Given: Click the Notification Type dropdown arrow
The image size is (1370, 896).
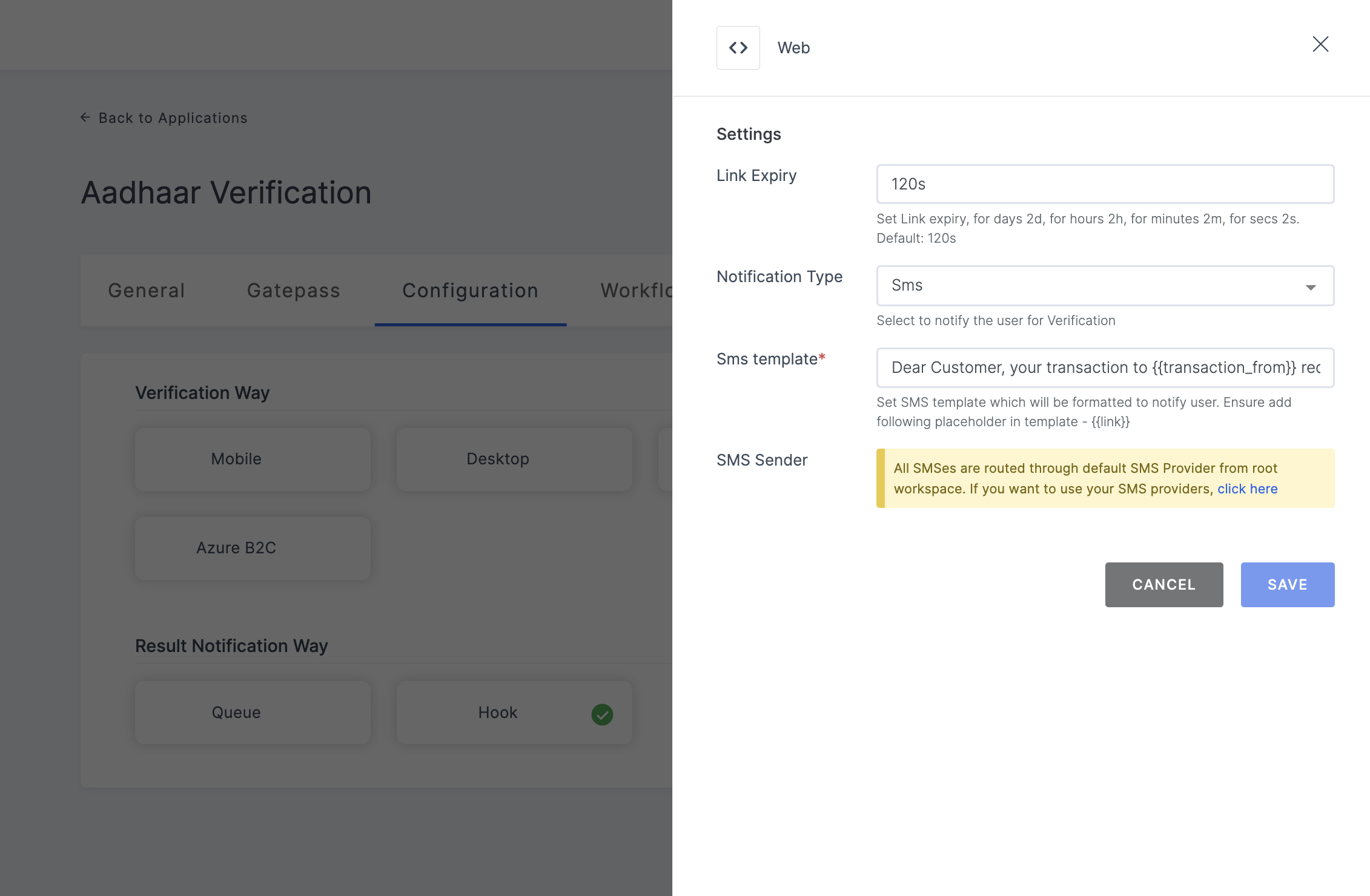Looking at the screenshot, I should pyautogui.click(x=1311, y=287).
